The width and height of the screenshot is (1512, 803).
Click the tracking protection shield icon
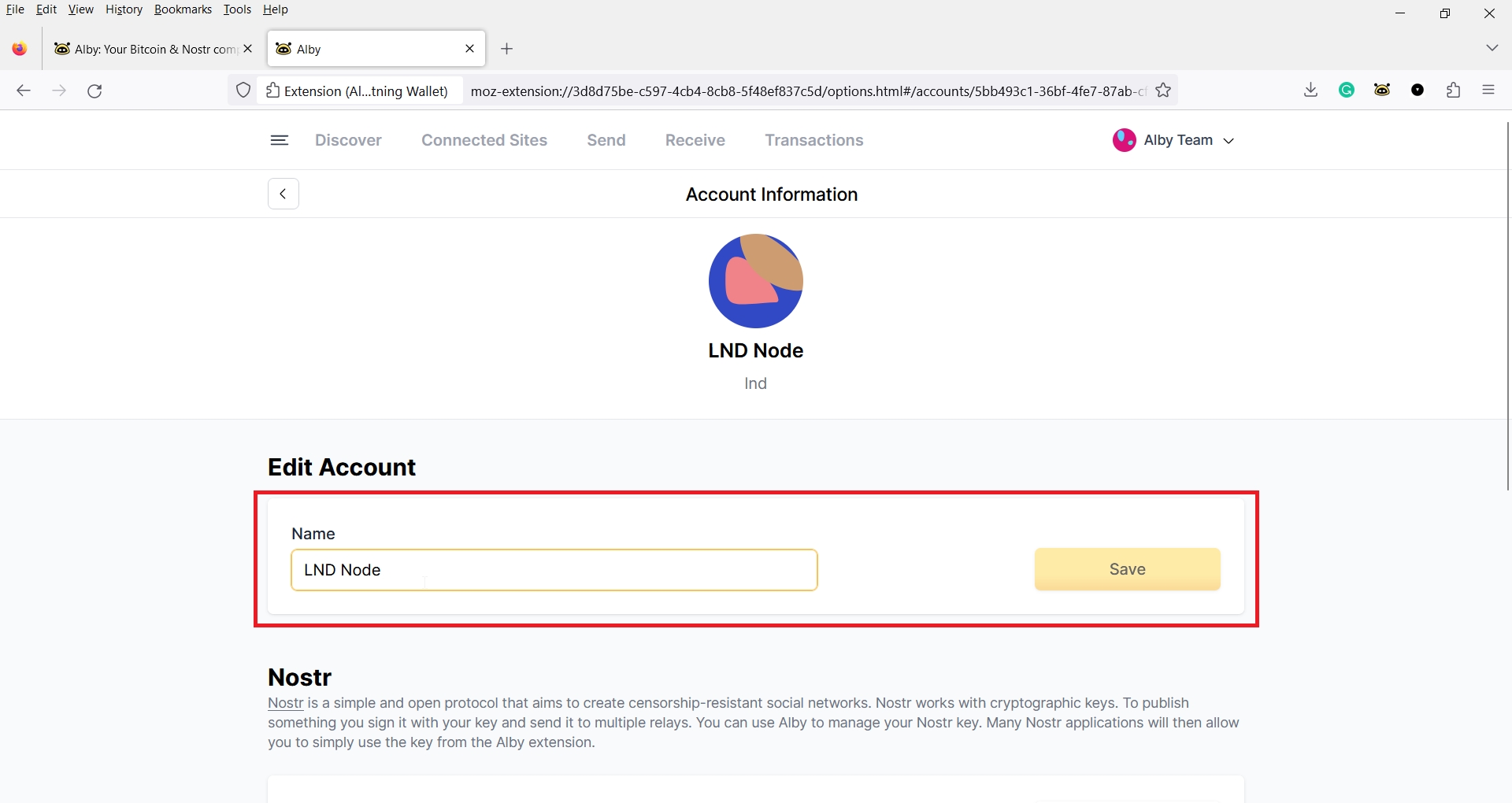pos(243,91)
